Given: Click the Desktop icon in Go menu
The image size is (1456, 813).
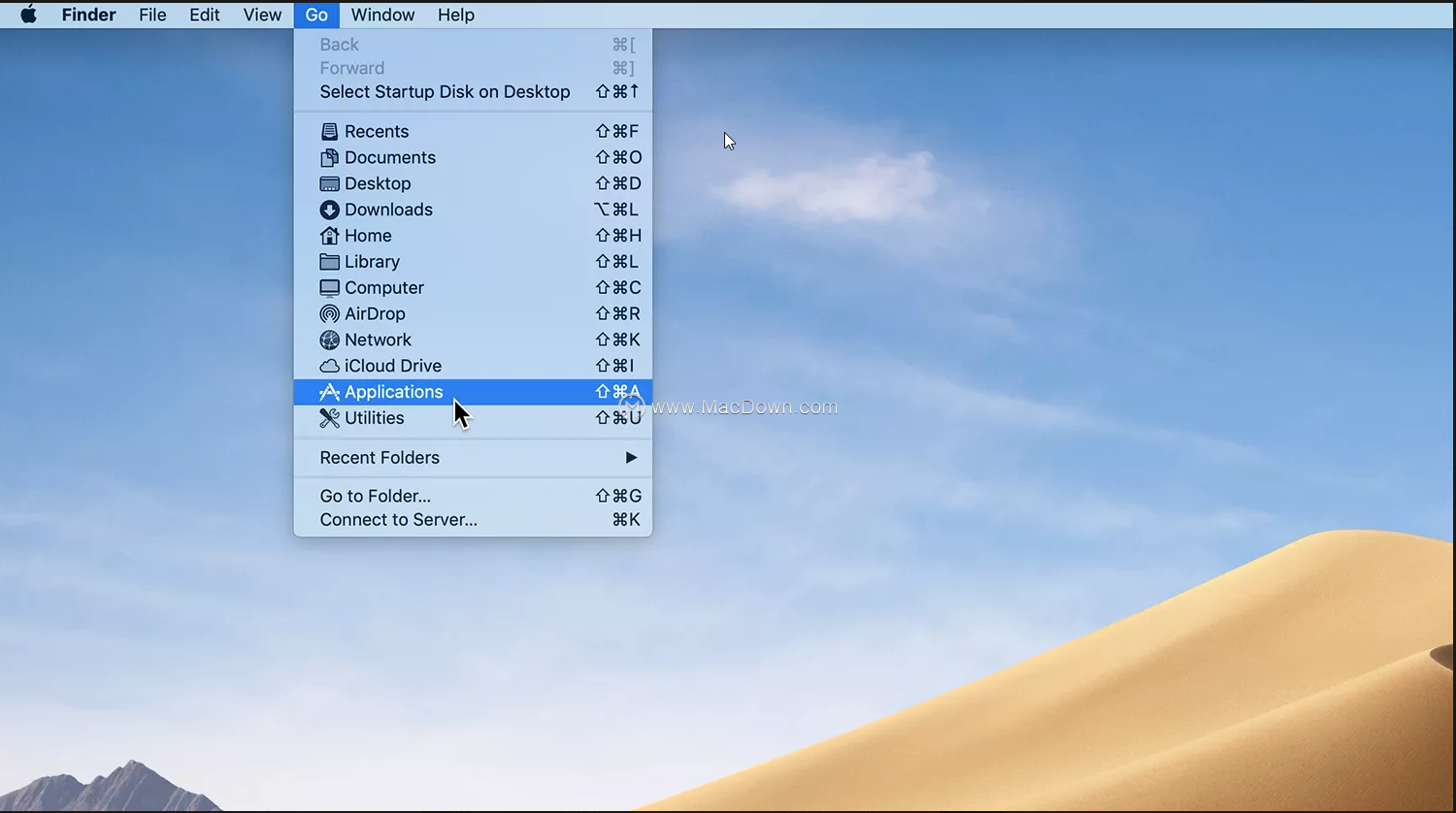Looking at the screenshot, I should (x=330, y=184).
